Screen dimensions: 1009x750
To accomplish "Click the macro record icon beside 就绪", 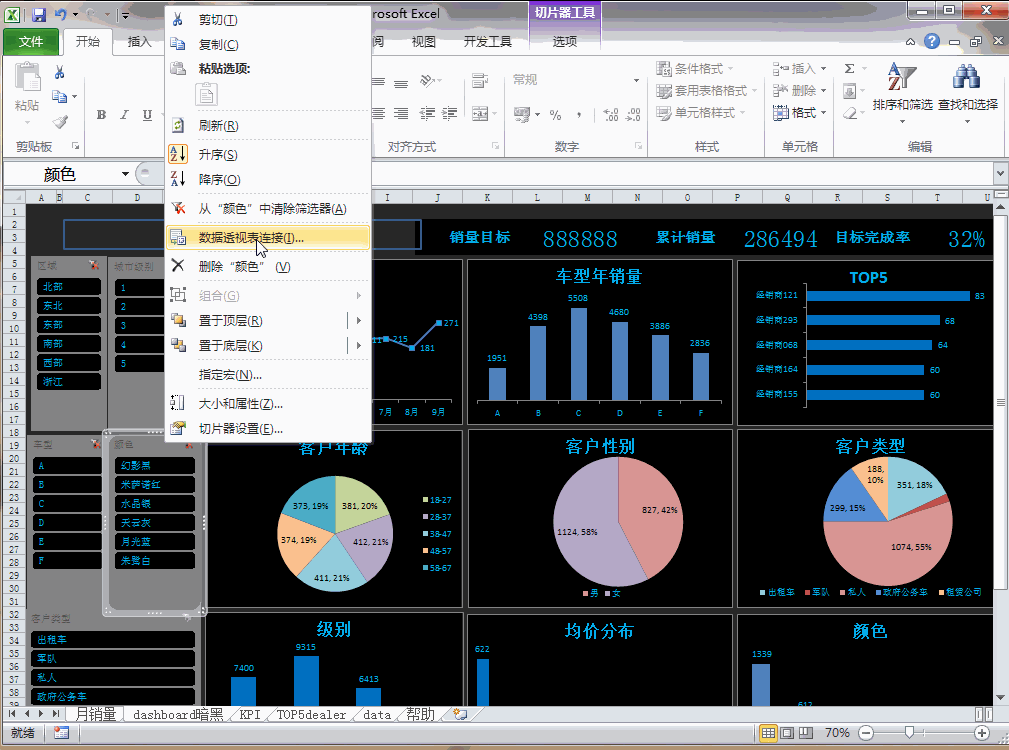I will pyautogui.click(x=61, y=733).
